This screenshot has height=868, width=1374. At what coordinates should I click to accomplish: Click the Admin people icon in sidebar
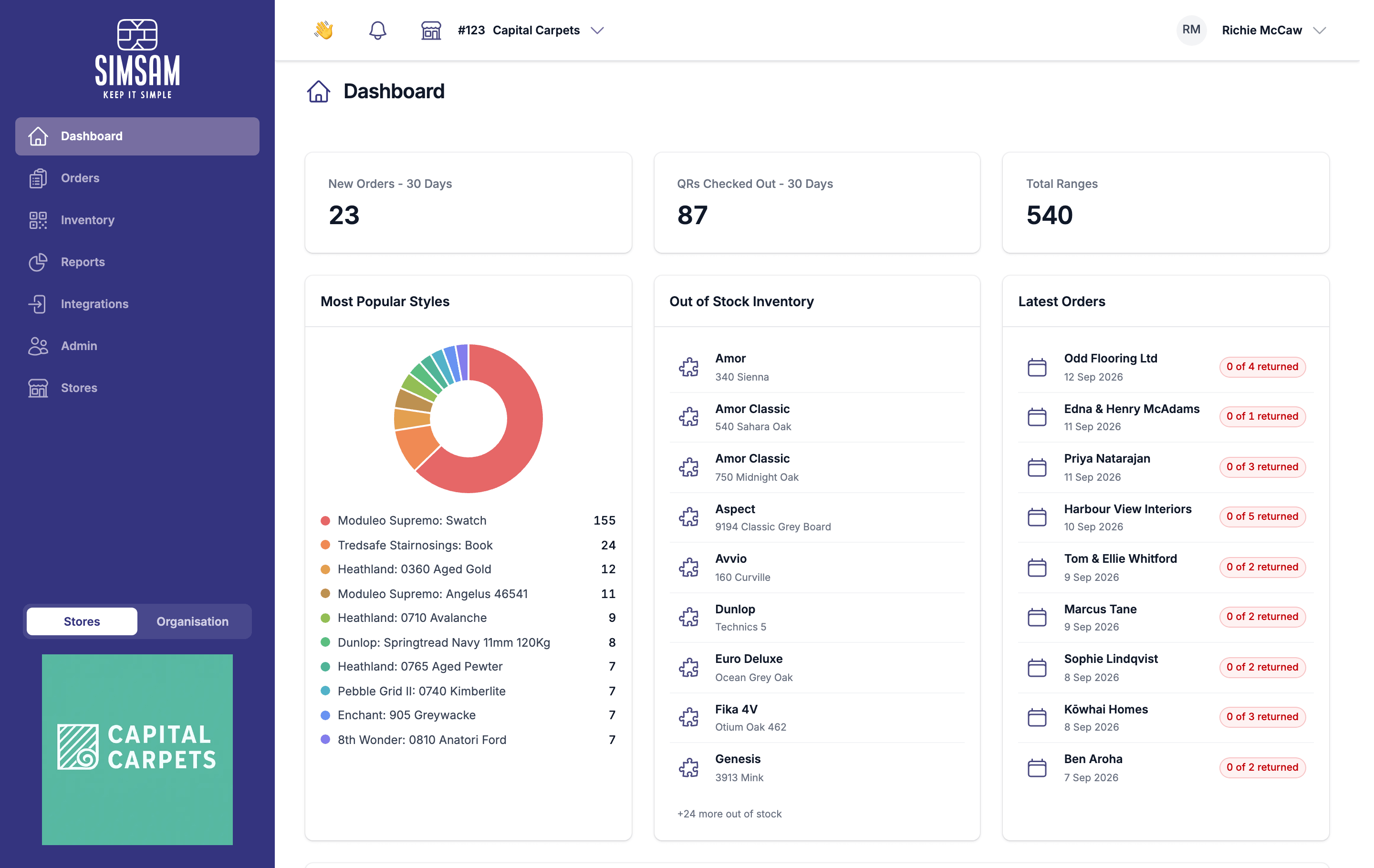[x=38, y=346]
